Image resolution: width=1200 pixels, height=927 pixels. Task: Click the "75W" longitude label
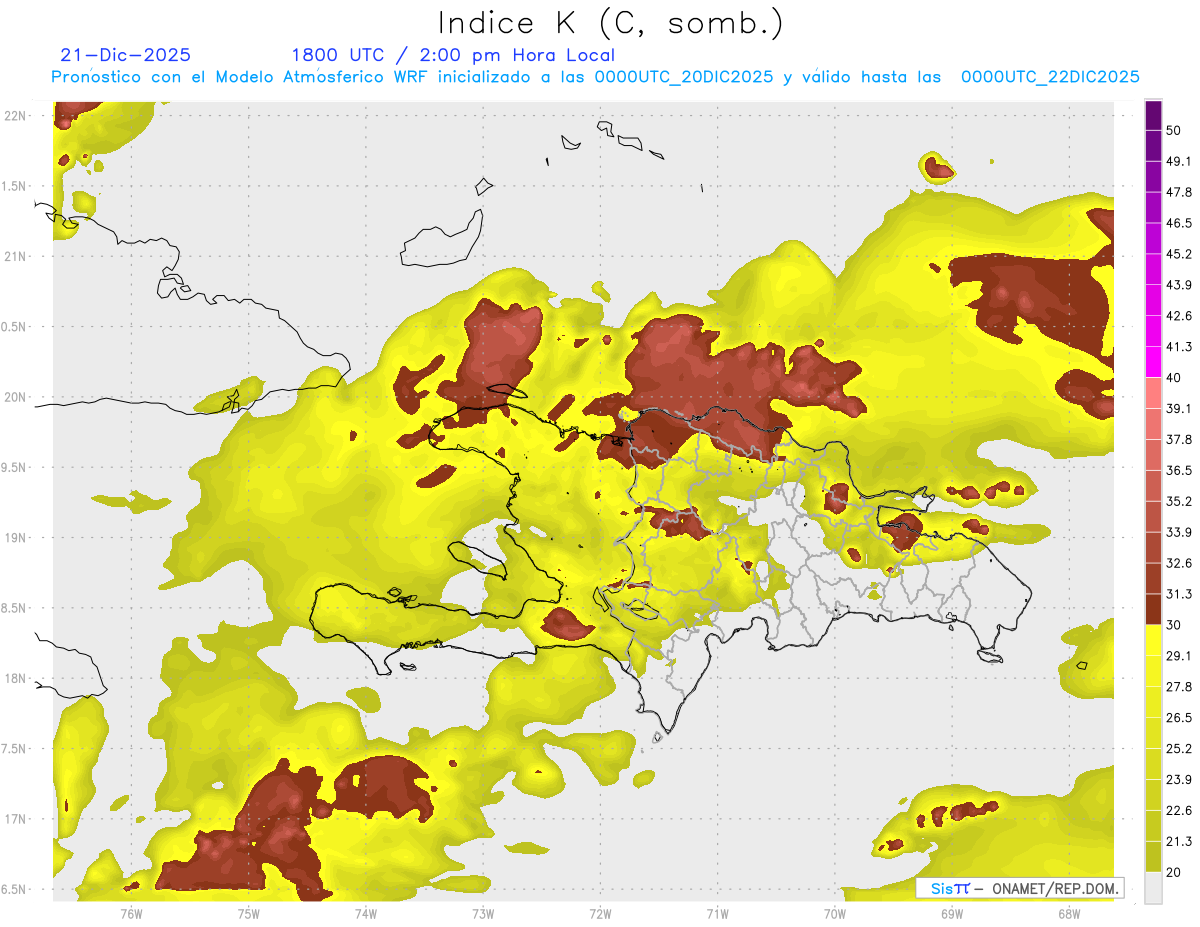pyautogui.click(x=248, y=913)
